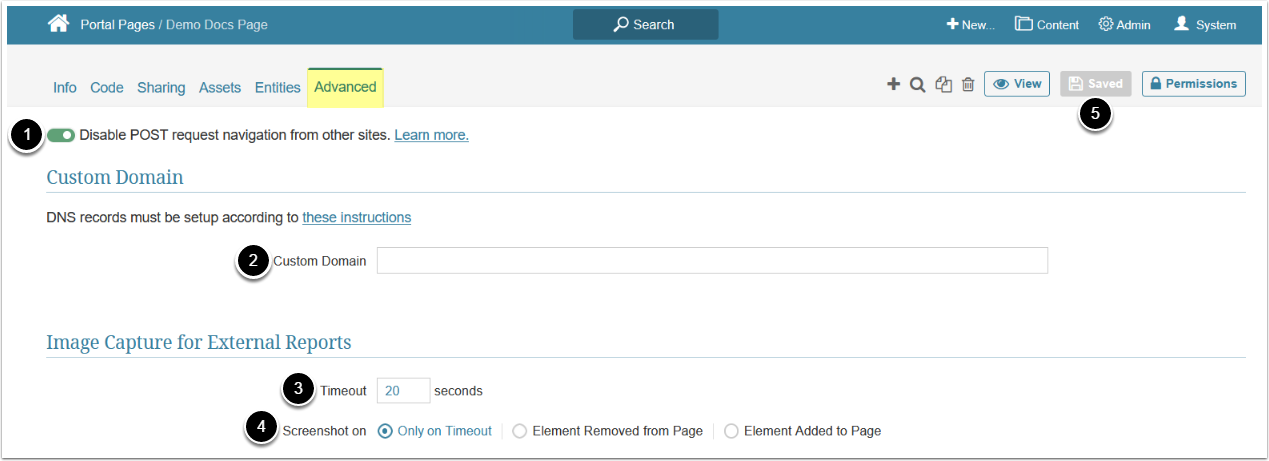Expand the New dropdown menu
This screenshot has width=1269, height=461.
970,25
